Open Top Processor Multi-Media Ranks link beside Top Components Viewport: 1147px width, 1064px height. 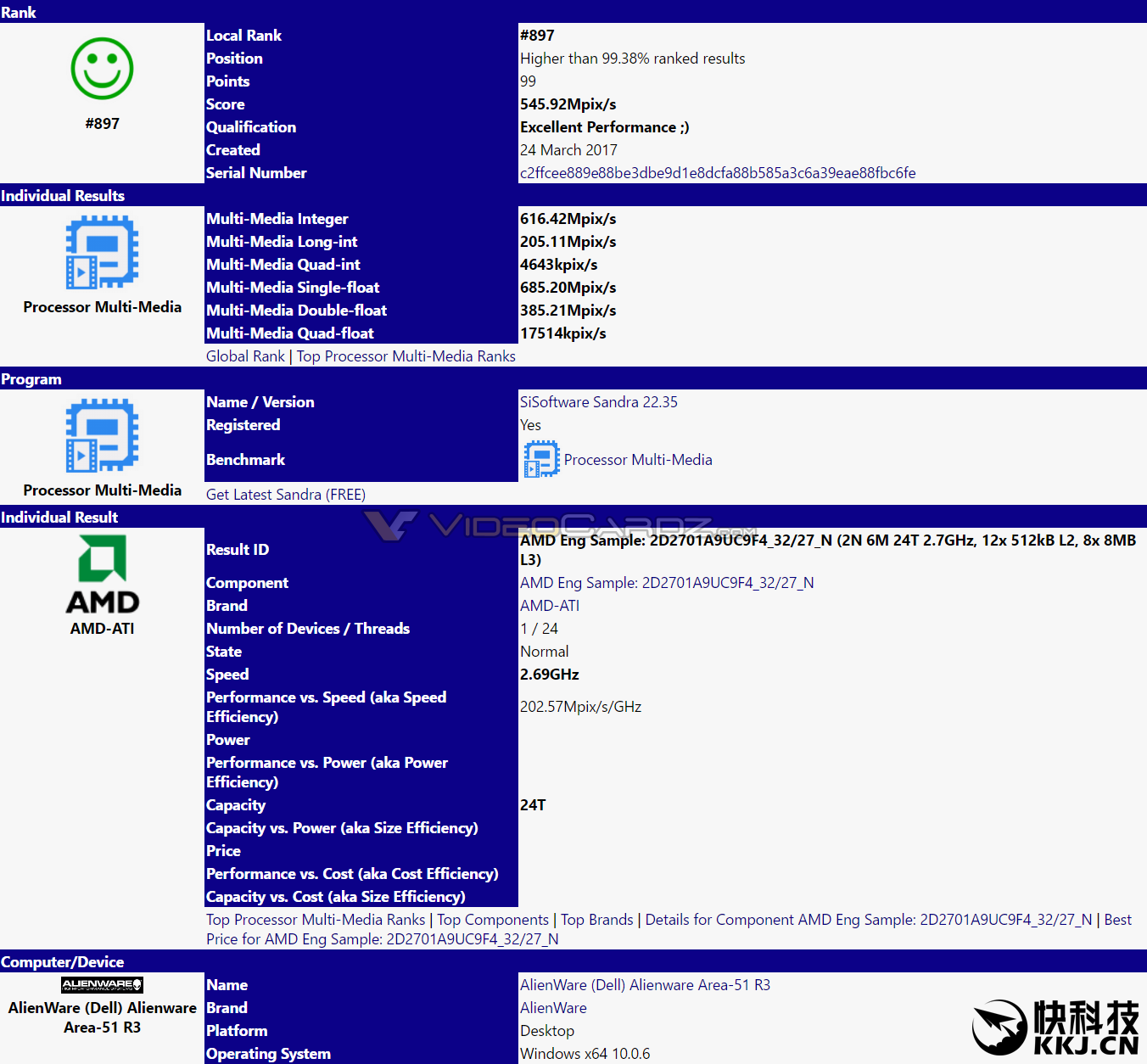tap(316, 920)
